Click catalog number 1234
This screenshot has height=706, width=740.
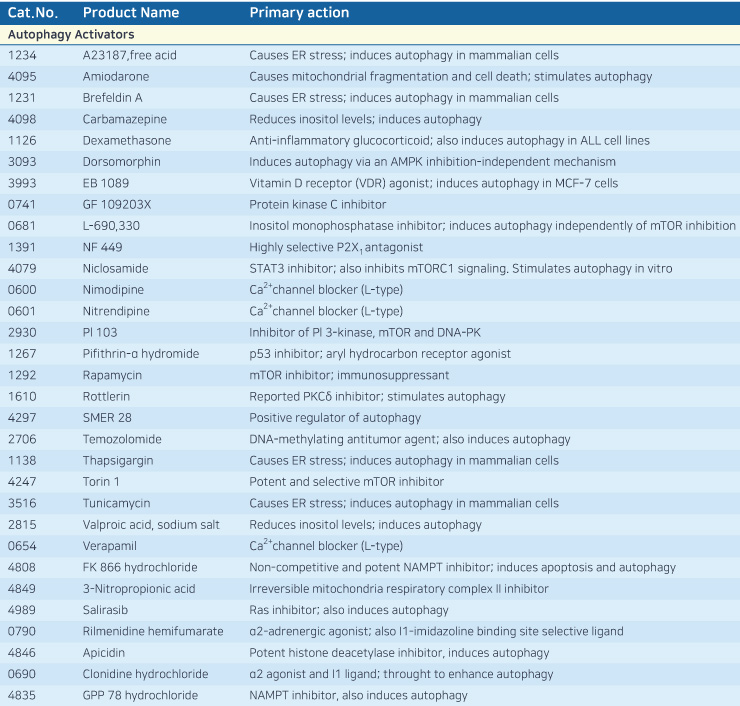(x=22, y=55)
